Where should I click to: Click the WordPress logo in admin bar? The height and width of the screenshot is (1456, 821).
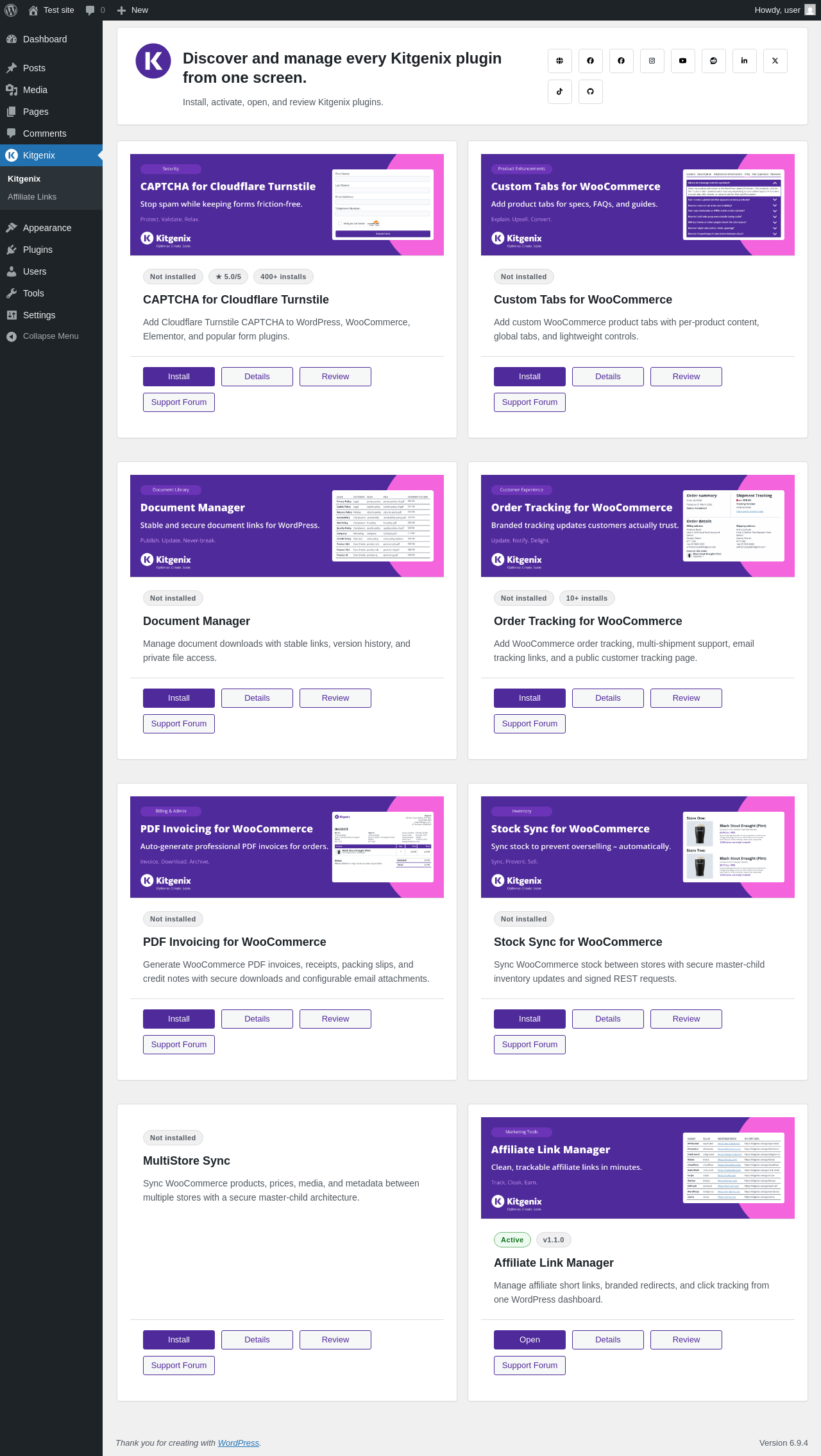point(11,10)
